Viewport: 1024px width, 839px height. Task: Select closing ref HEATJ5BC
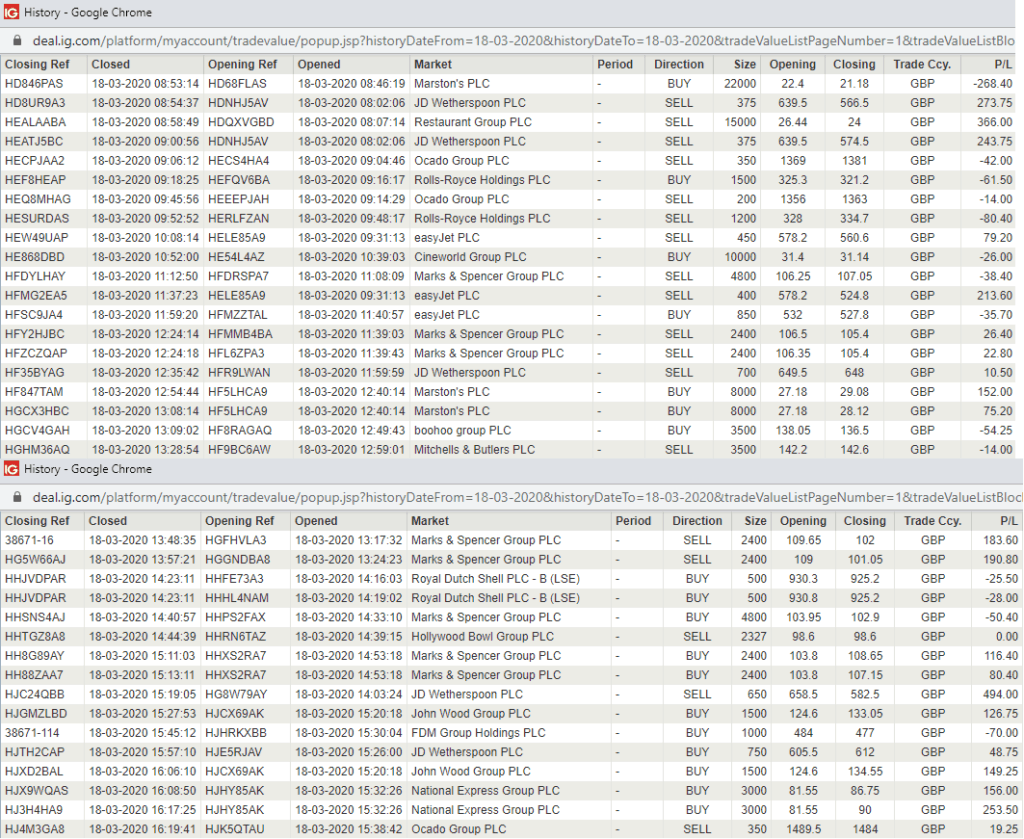pos(34,141)
